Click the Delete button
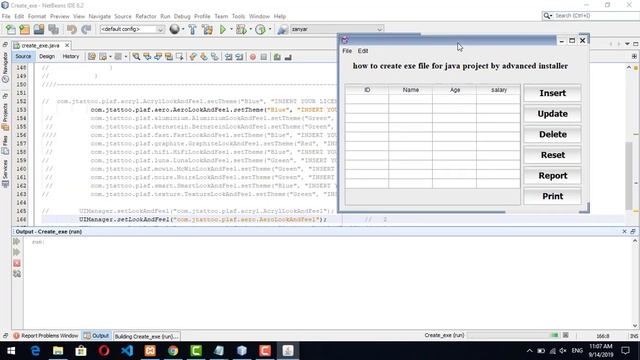The width and height of the screenshot is (640, 360). click(x=552, y=134)
